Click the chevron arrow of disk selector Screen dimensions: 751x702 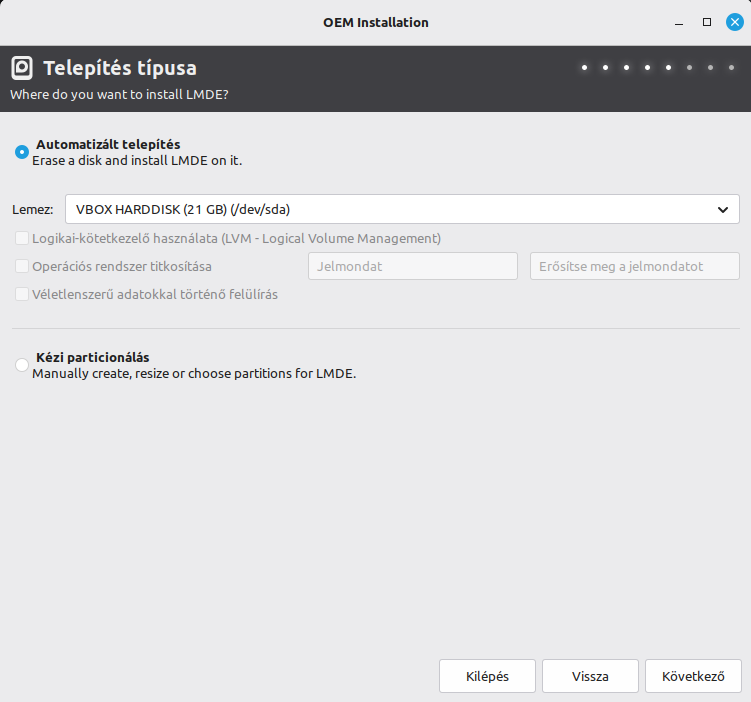click(x=723, y=209)
